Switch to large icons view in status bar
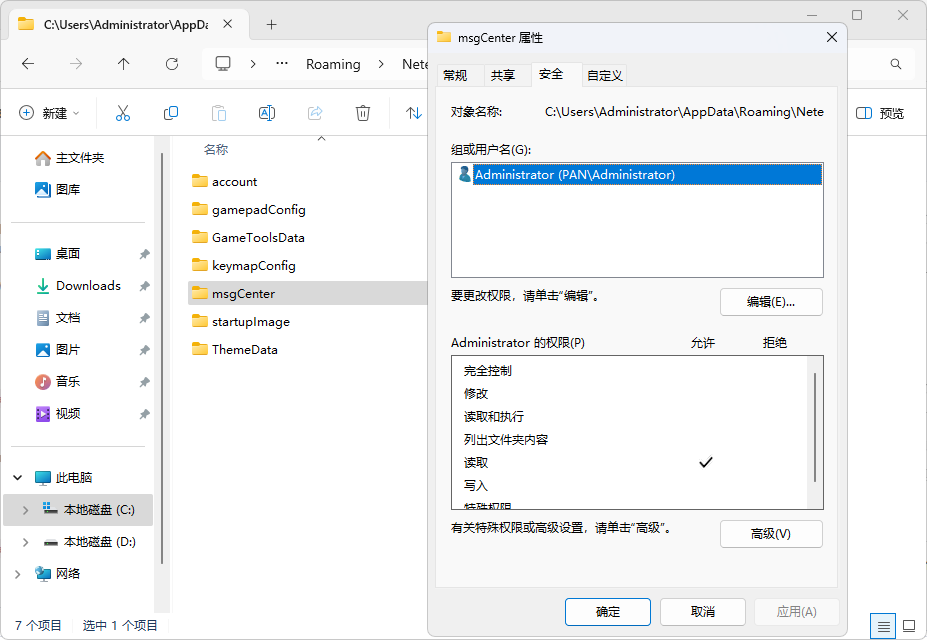 908,626
